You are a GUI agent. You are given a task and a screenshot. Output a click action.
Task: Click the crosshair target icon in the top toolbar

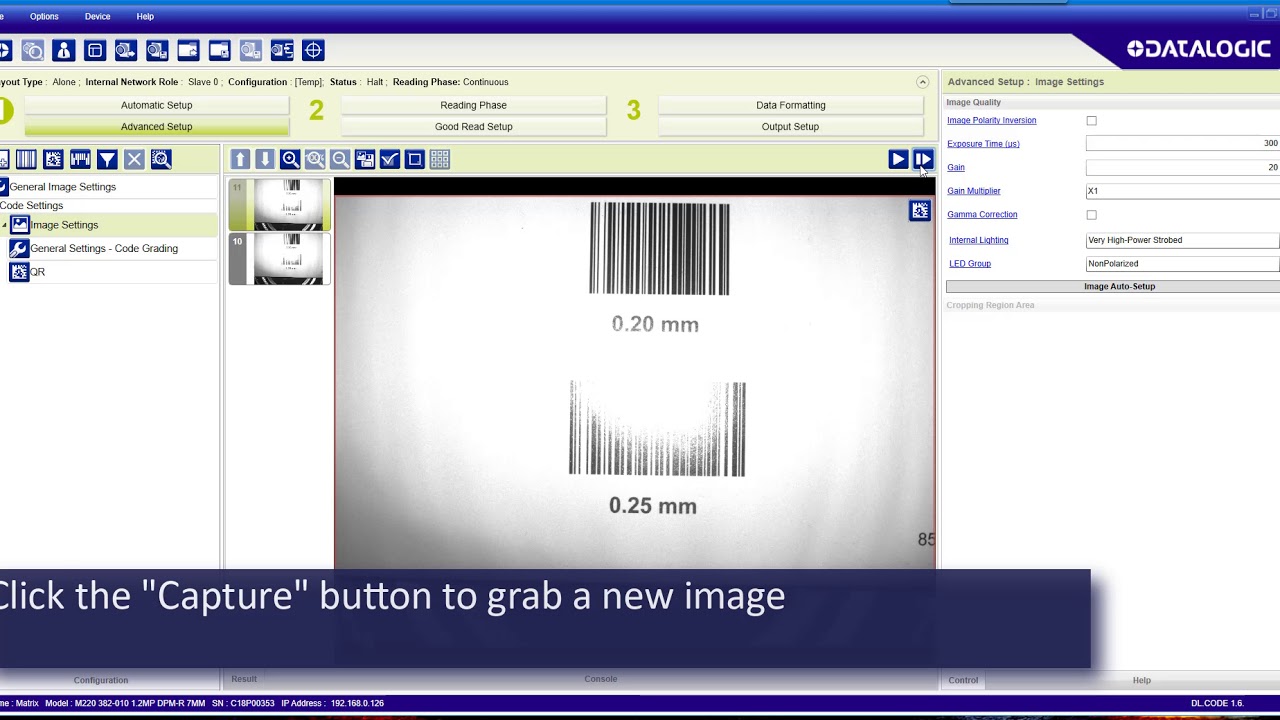click(313, 50)
